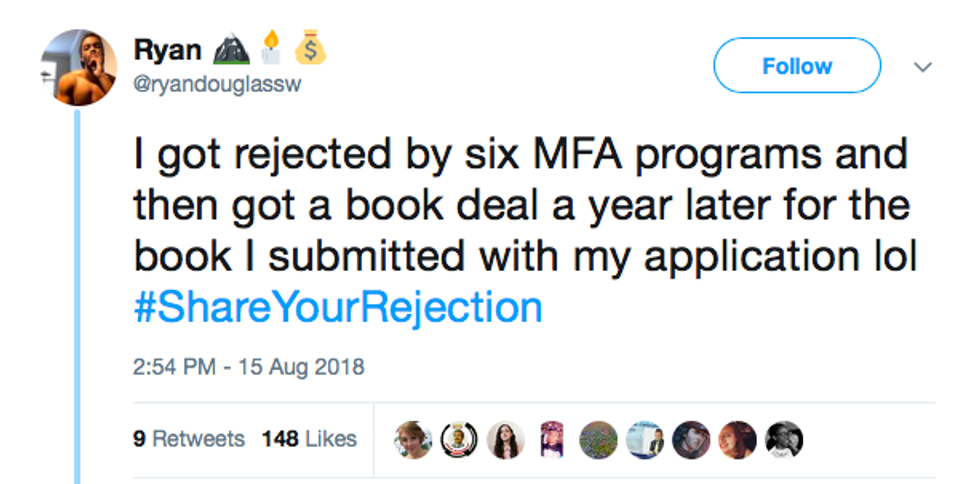The image size is (980, 484).
Task: View the 9 Retweets list
Action: 188,439
